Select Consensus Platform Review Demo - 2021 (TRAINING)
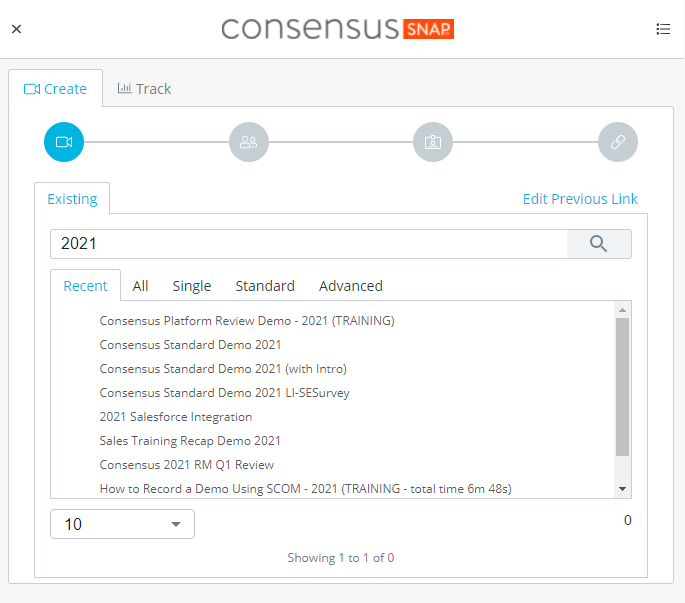The width and height of the screenshot is (685, 603). (x=247, y=321)
